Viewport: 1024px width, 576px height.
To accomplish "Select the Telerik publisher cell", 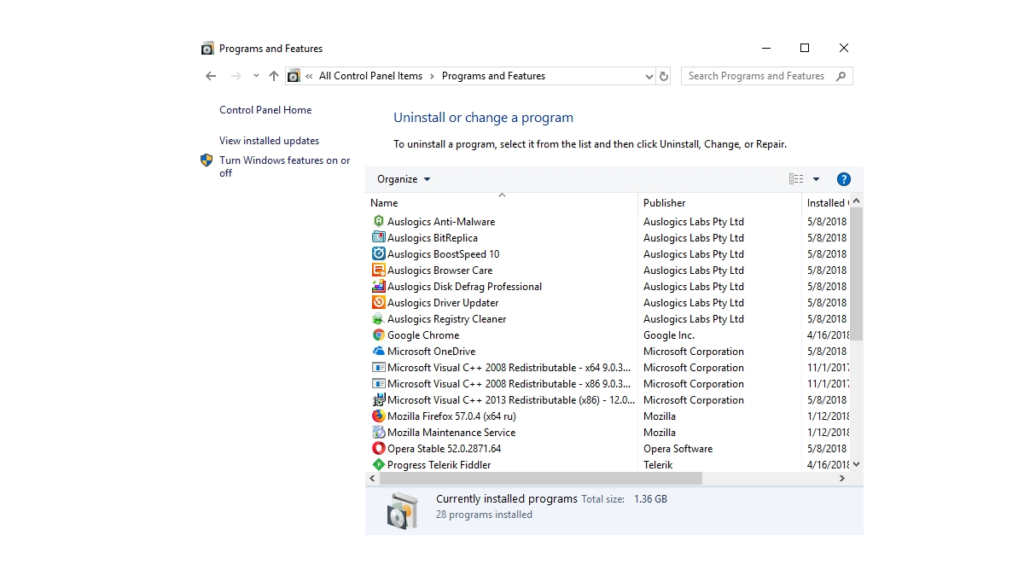I will point(658,464).
